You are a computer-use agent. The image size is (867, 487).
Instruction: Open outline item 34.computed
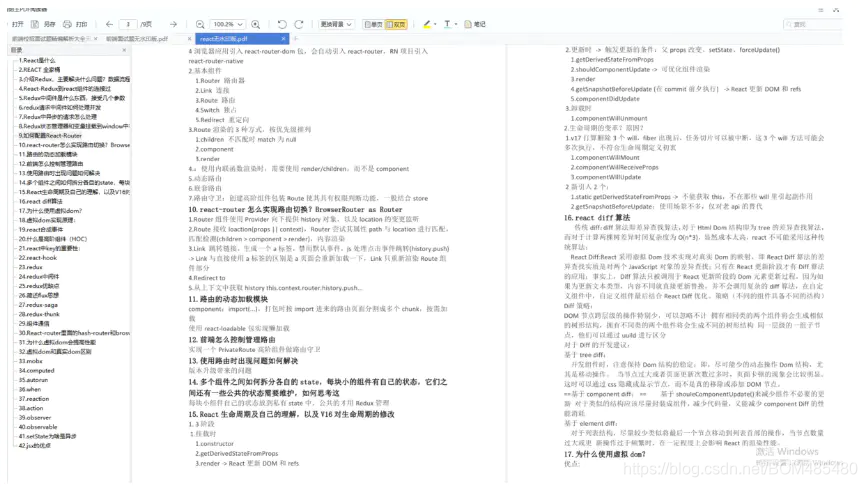[x=36, y=371]
